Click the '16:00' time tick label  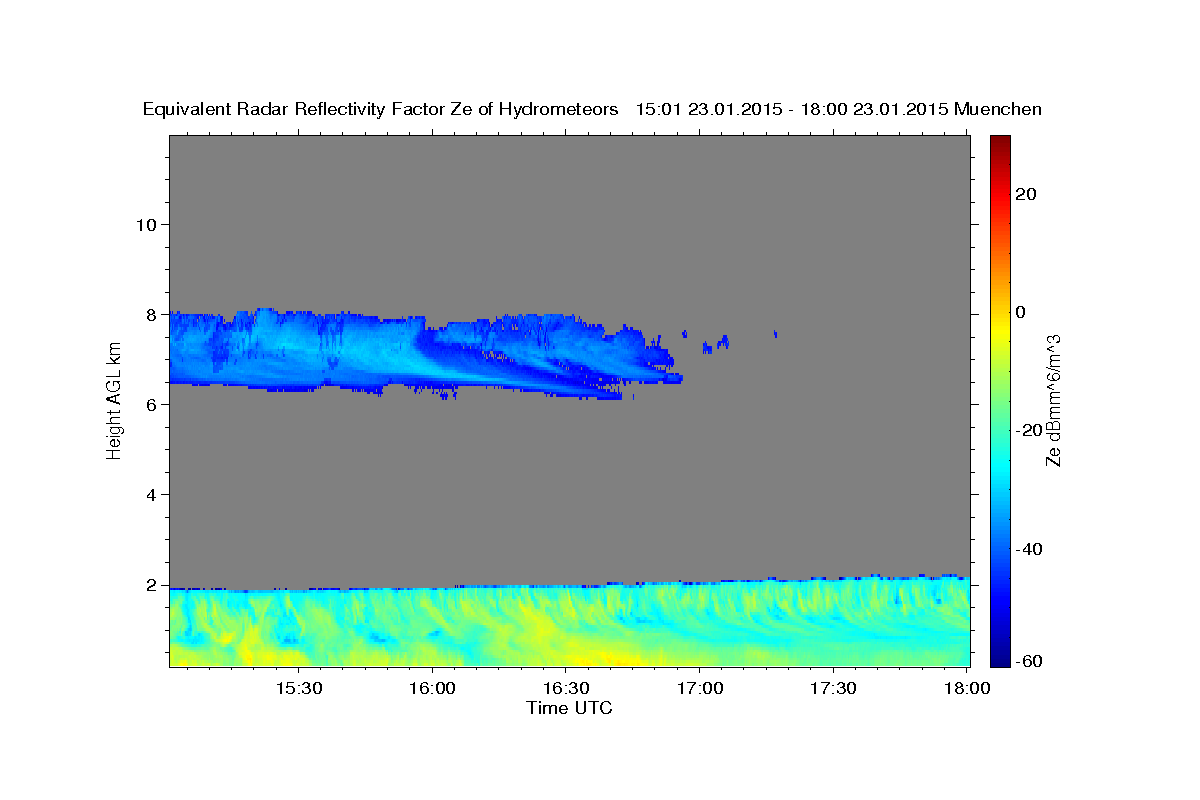[432, 689]
